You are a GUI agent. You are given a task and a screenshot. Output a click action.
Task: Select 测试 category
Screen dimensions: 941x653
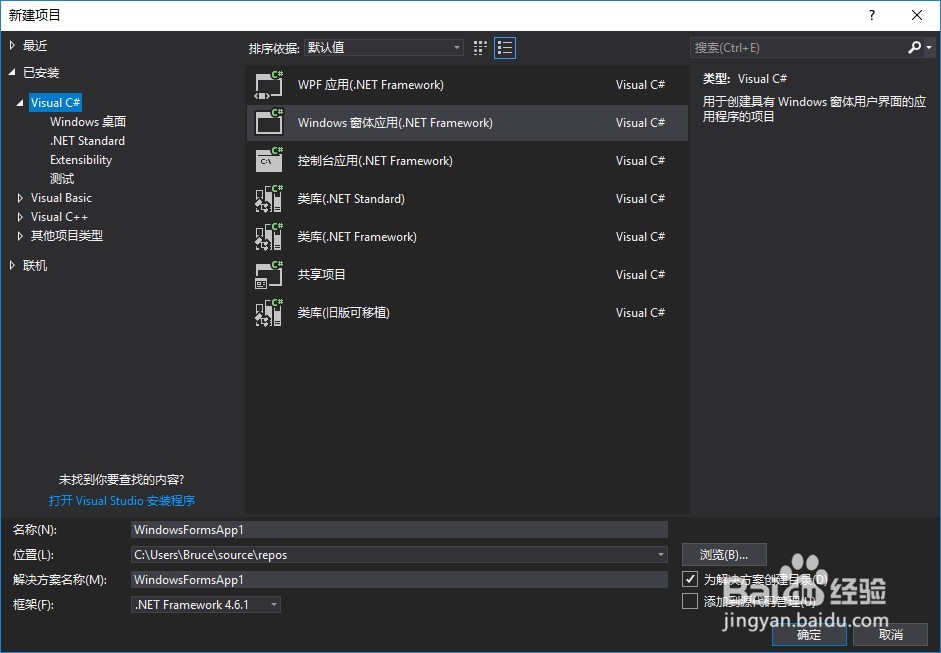62,179
